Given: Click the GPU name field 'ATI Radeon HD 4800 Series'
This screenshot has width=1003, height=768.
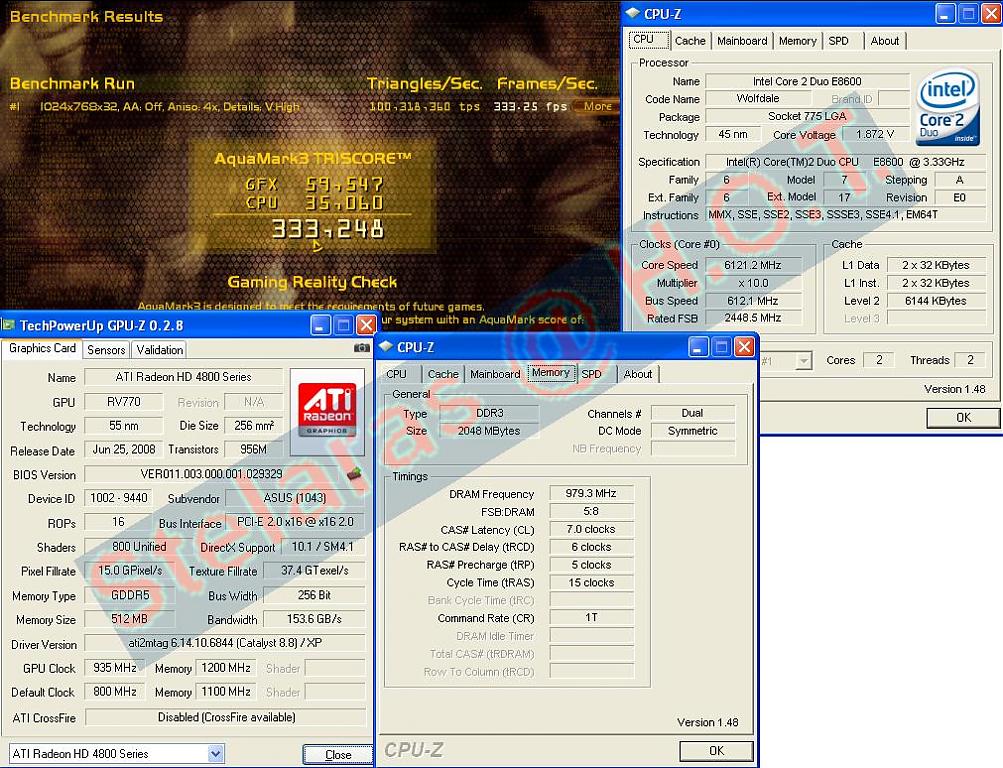Looking at the screenshot, I should pyautogui.click(x=184, y=377).
